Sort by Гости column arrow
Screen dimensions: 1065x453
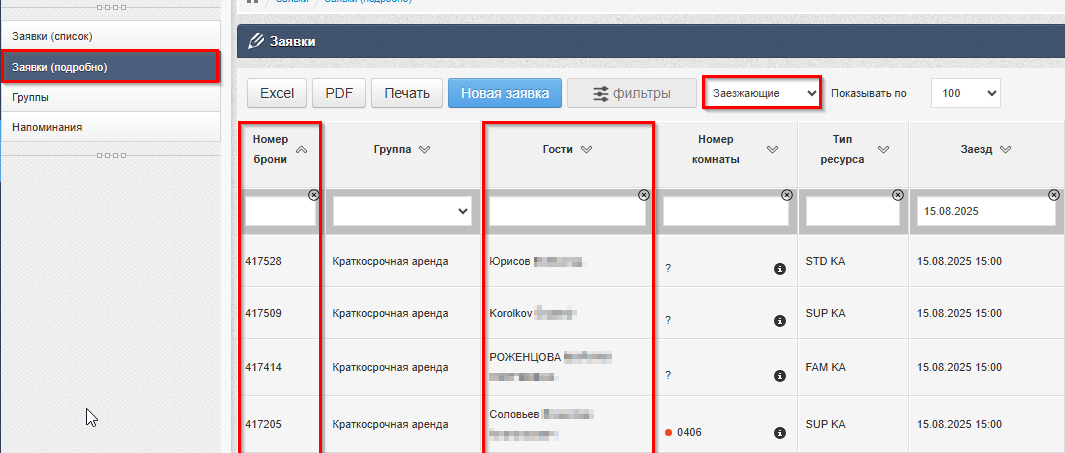tap(587, 150)
